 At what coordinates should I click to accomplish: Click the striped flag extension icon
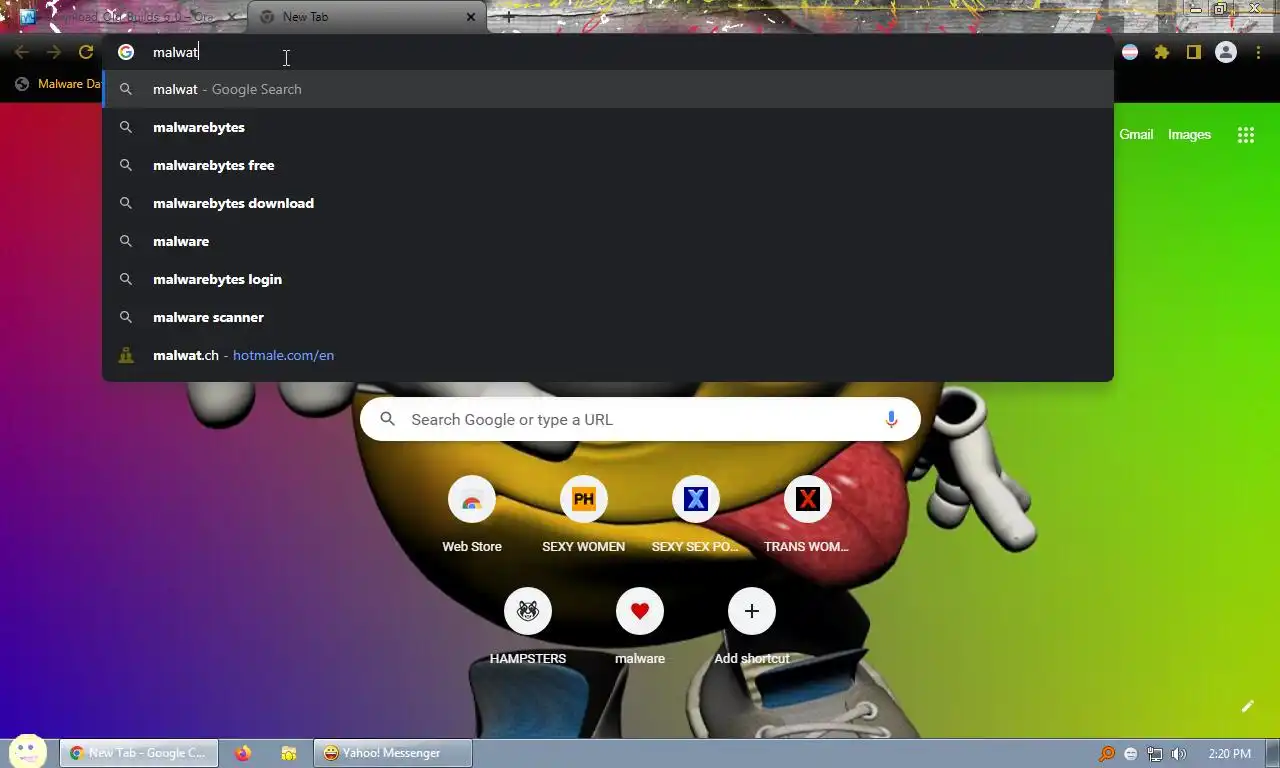(x=1130, y=53)
